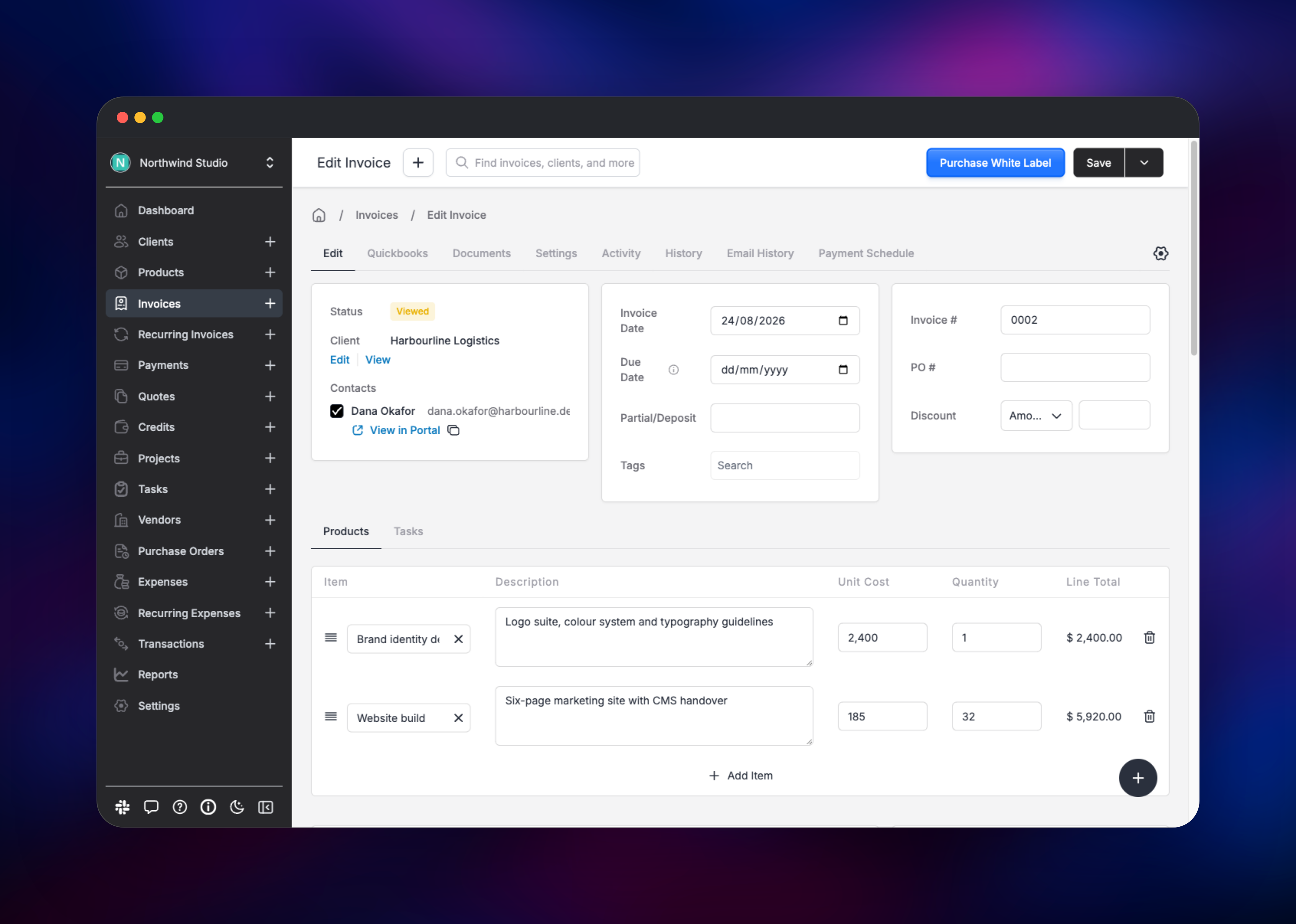Add a new task via sidebar plus
The width and height of the screenshot is (1296, 924).
(270, 489)
